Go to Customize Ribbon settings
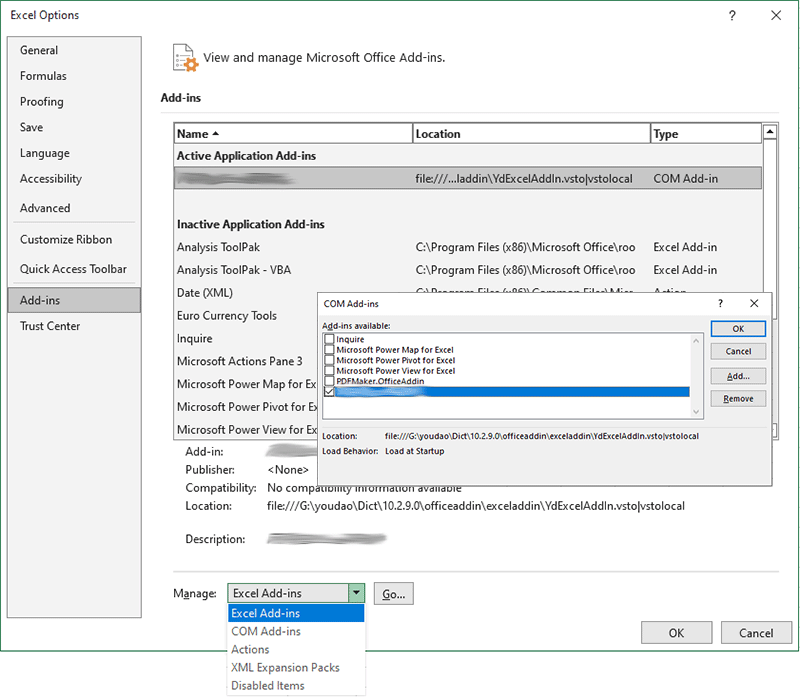This screenshot has height=700, width=800. 66,240
